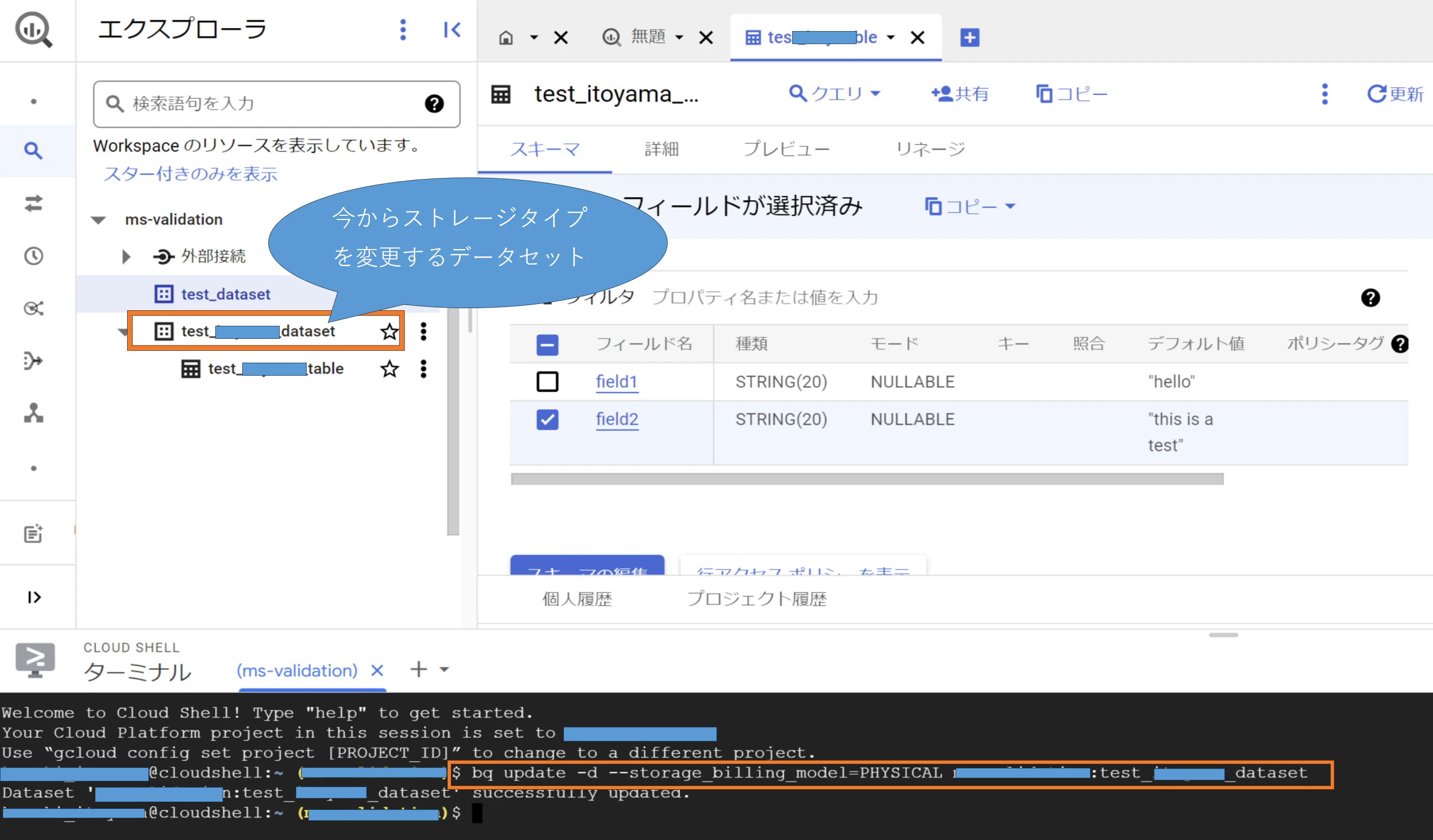
Task: Star the test dataset with the orange highlight
Action: point(390,331)
